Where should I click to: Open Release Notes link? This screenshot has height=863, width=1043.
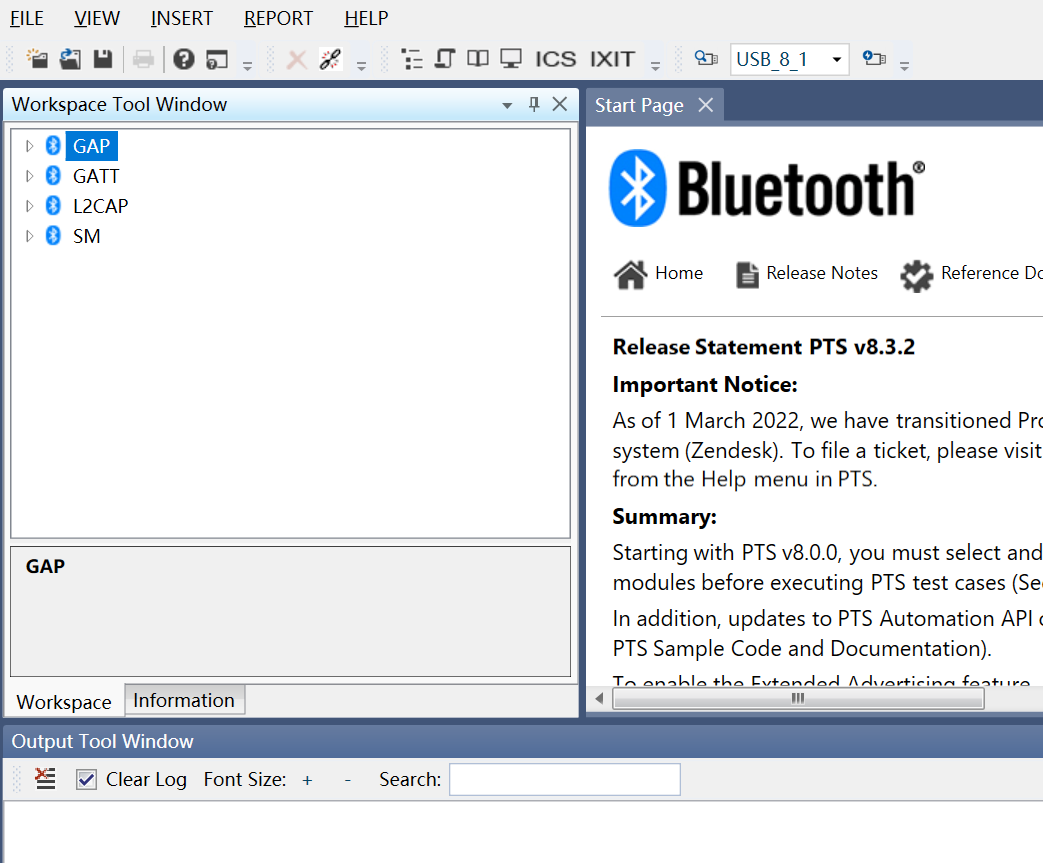(822, 273)
